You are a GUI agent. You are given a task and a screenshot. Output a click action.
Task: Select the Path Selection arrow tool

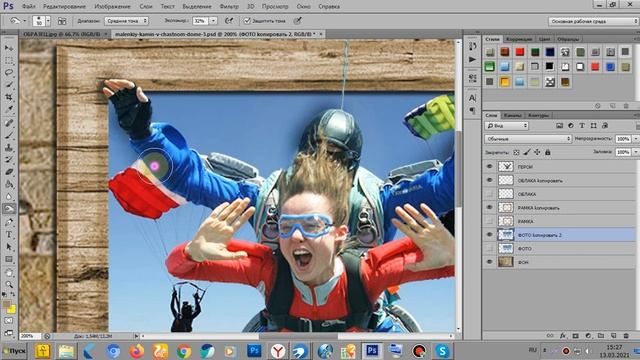[x=9, y=247]
